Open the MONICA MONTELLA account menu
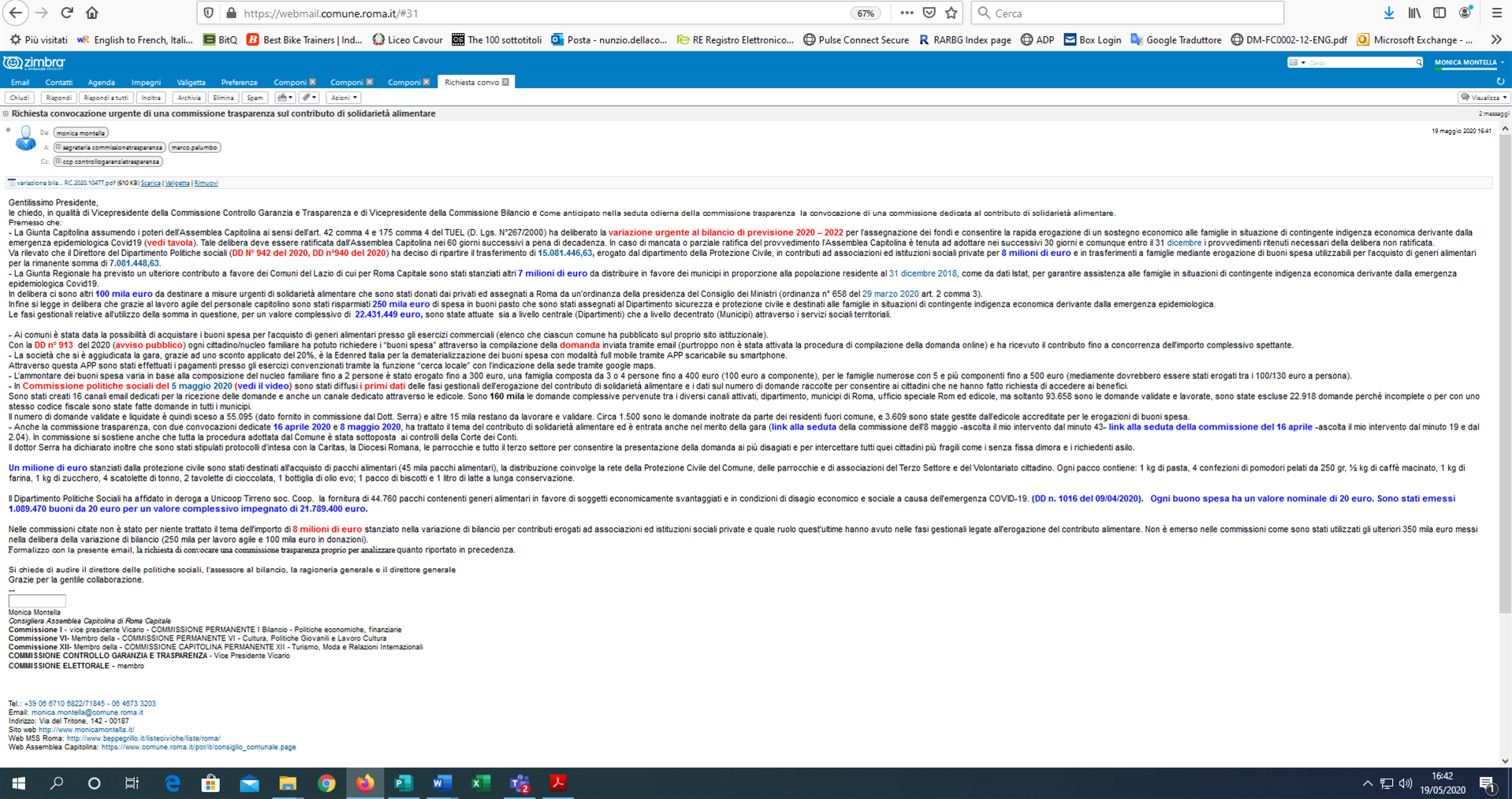Viewport: 1512px width, 799px height. [x=1469, y=62]
